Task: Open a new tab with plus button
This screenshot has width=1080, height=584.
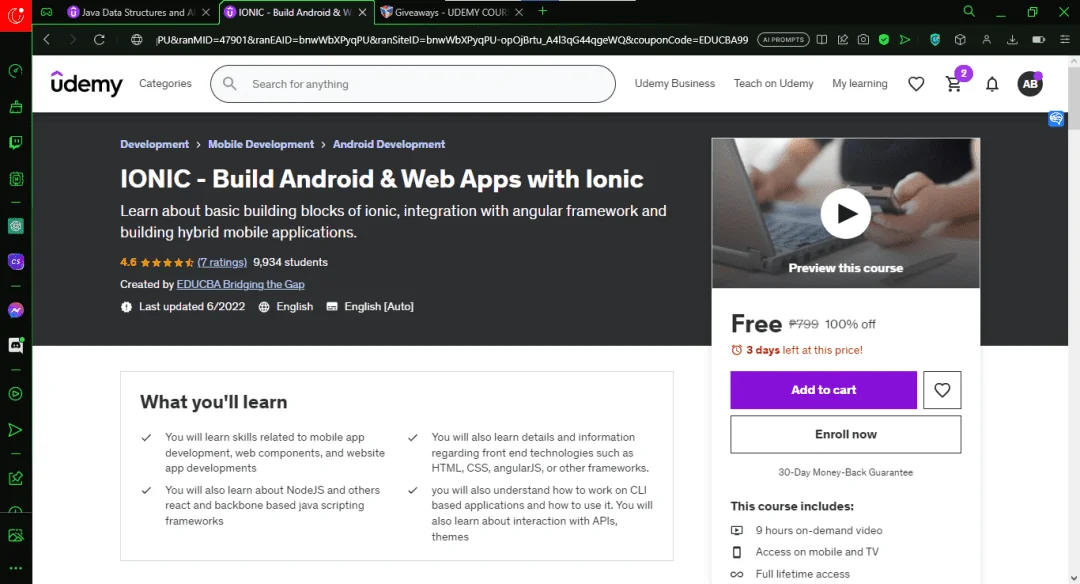Action: coord(543,11)
